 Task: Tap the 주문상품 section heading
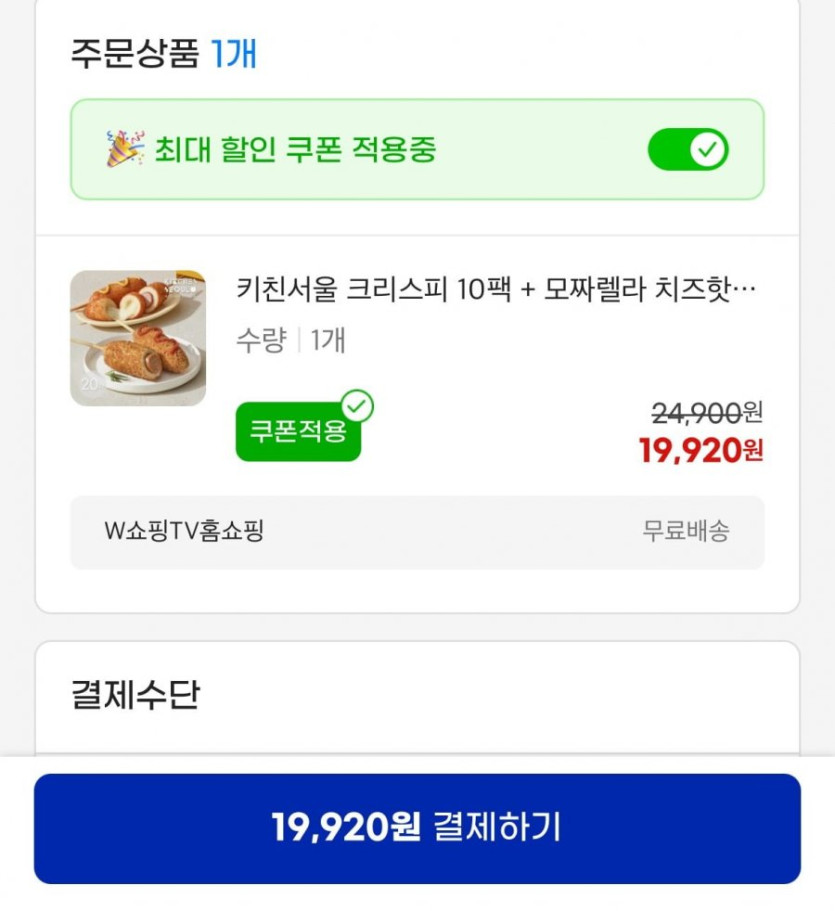pos(134,53)
